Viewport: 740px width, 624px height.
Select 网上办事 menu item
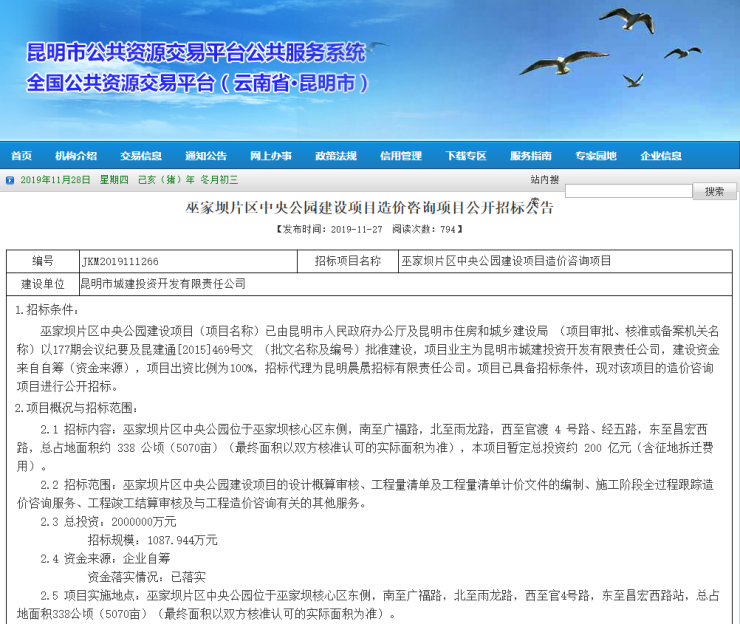(x=271, y=156)
